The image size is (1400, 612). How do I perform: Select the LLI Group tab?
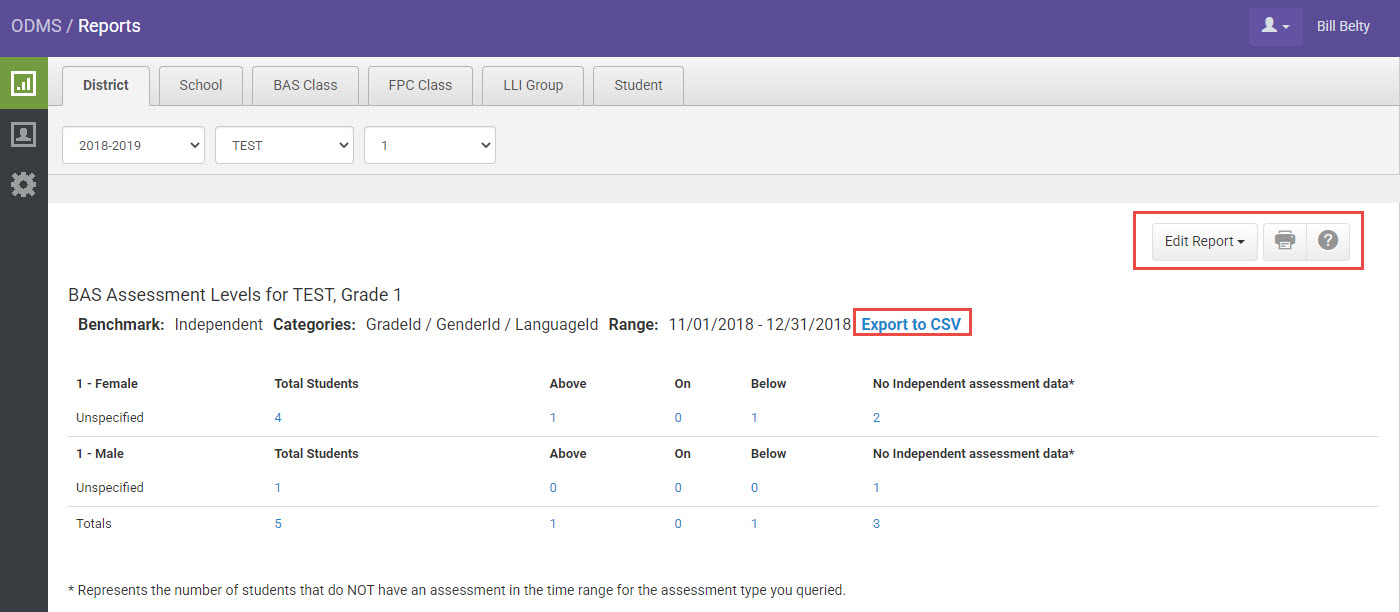coord(532,85)
